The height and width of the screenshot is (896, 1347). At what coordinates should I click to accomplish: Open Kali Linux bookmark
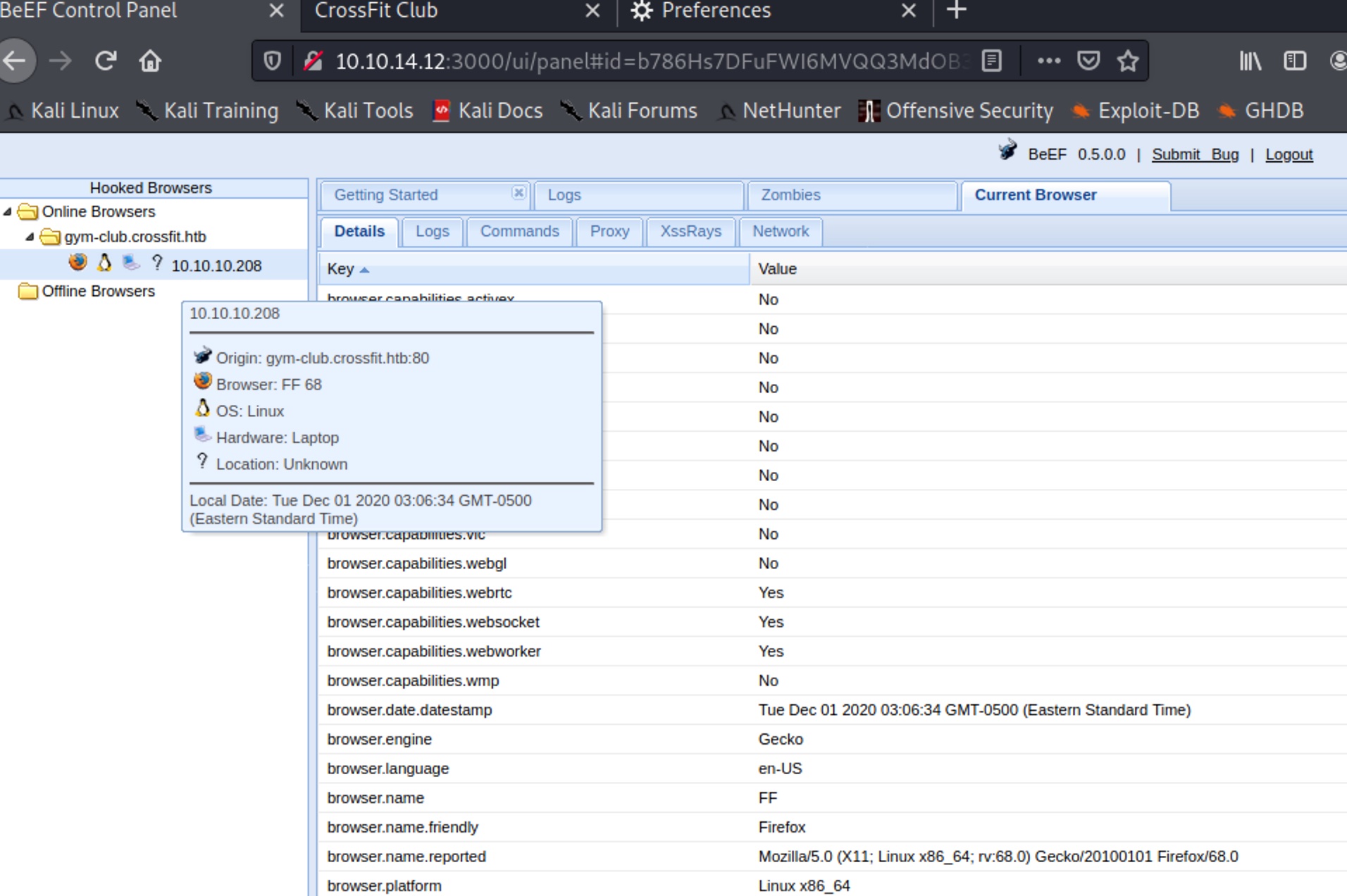[63, 111]
